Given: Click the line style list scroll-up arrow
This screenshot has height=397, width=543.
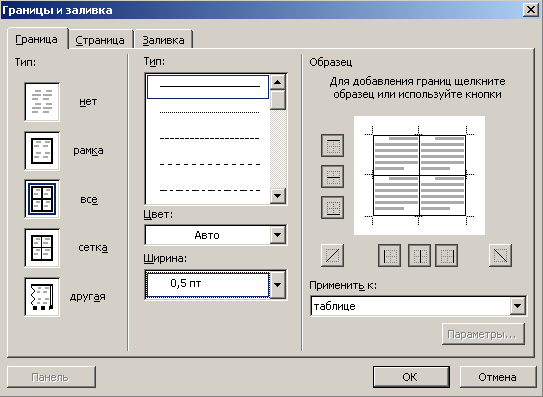Looking at the screenshot, I should (277, 82).
